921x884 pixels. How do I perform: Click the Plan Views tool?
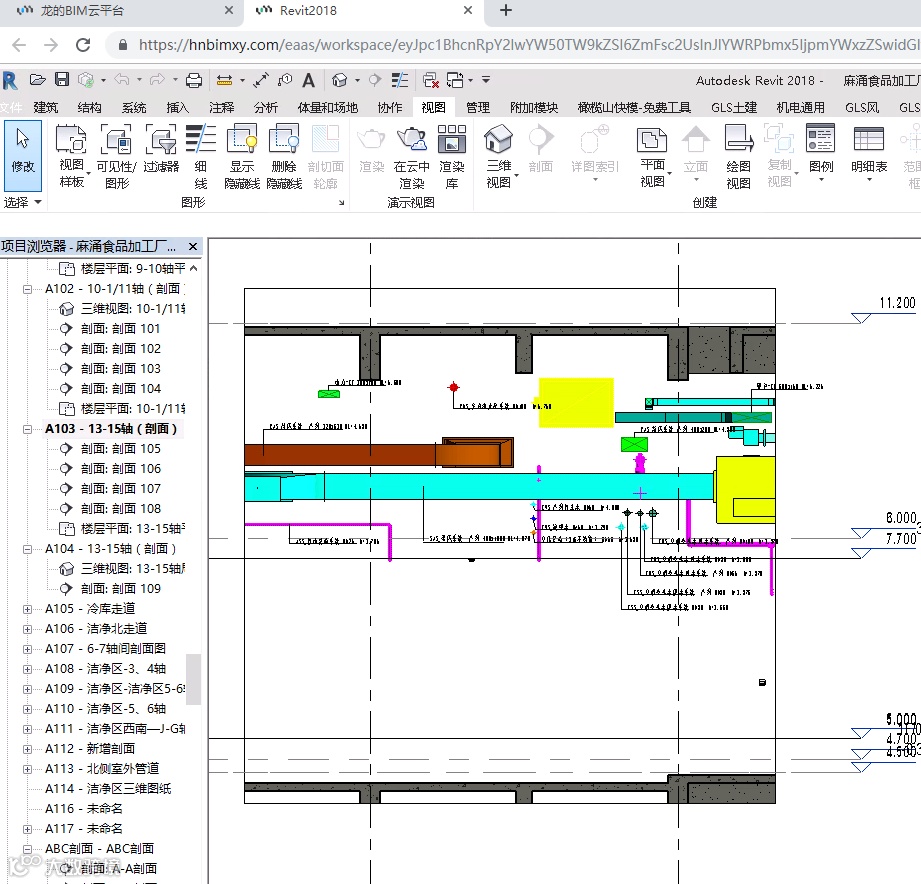[652, 156]
